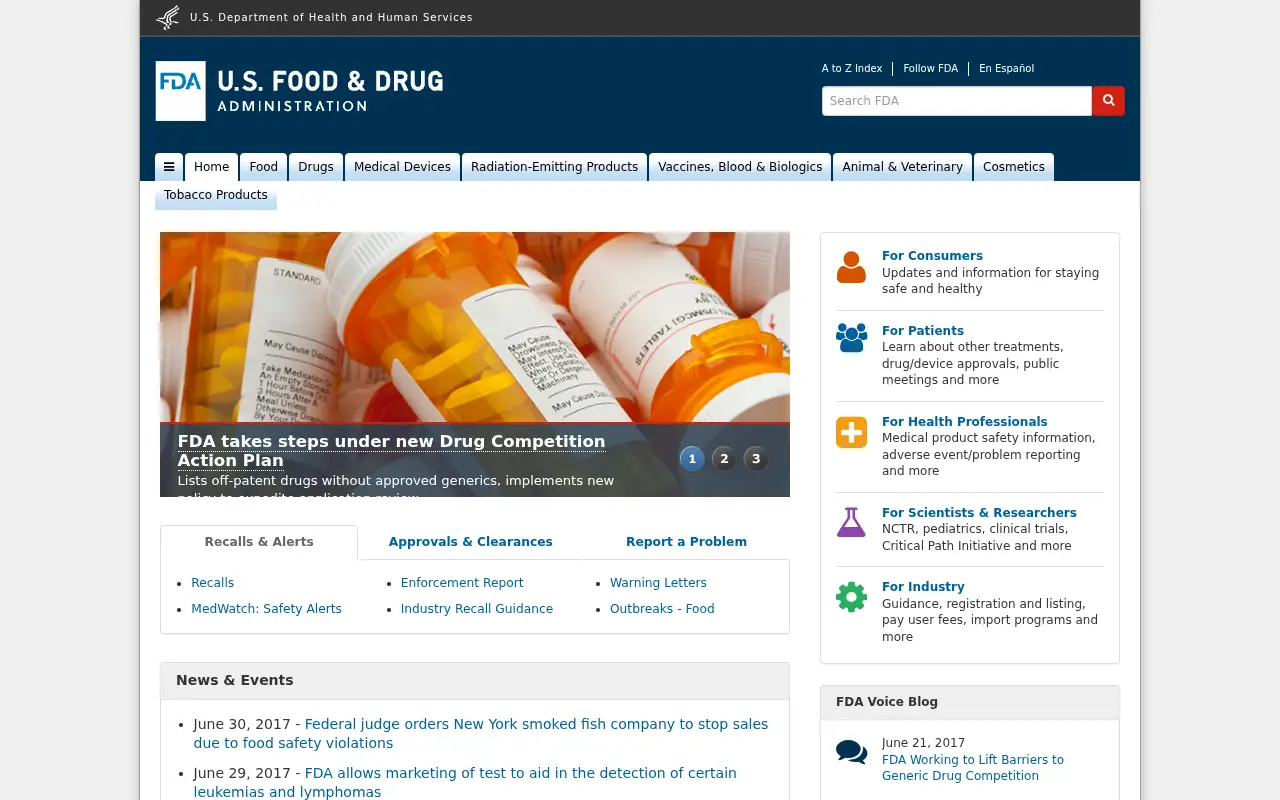
Task: Click the HHS eagle logo icon
Action: click(168, 18)
